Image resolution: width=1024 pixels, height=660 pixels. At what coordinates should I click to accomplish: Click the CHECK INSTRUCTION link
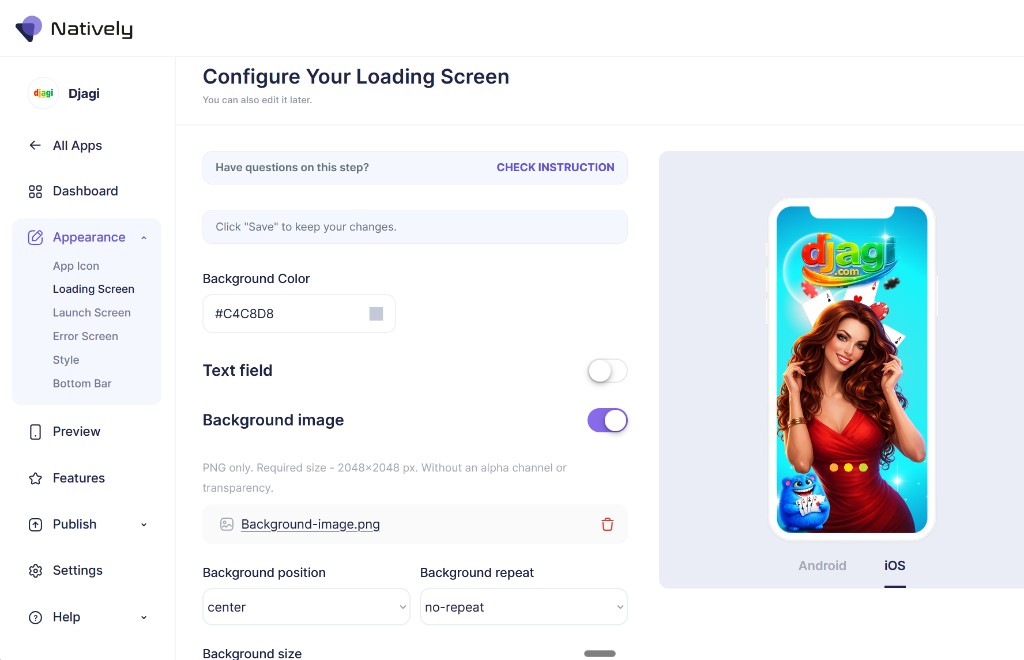click(555, 167)
